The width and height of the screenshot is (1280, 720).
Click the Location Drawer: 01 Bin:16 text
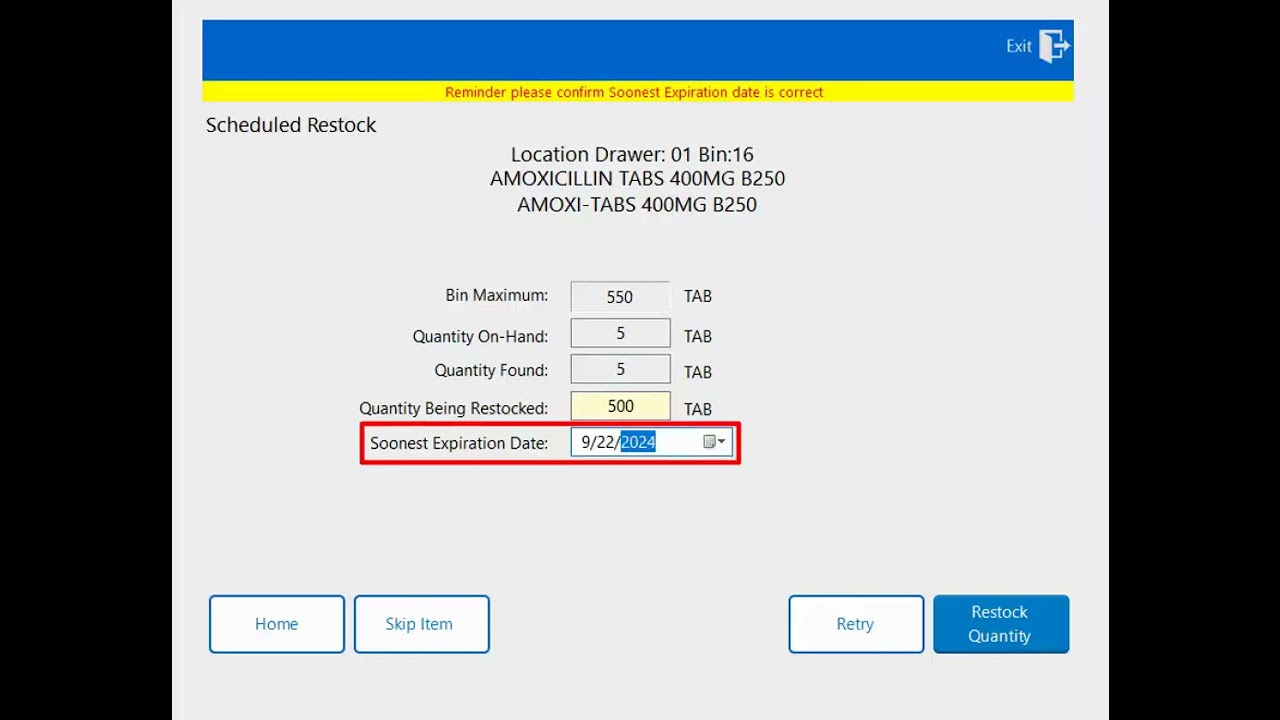click(x=632, y=154)
